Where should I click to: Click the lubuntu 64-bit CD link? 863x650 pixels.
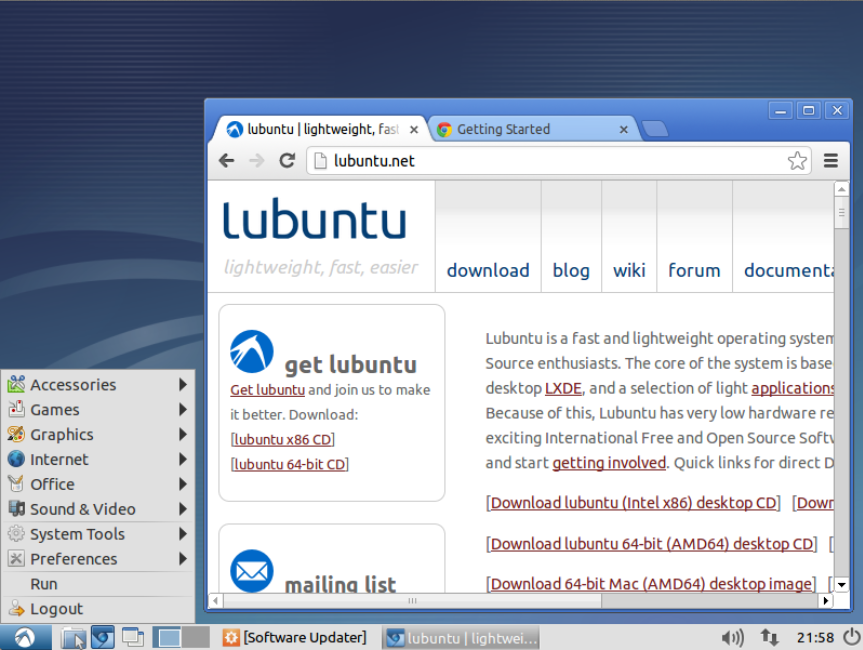tap(290, 464)
